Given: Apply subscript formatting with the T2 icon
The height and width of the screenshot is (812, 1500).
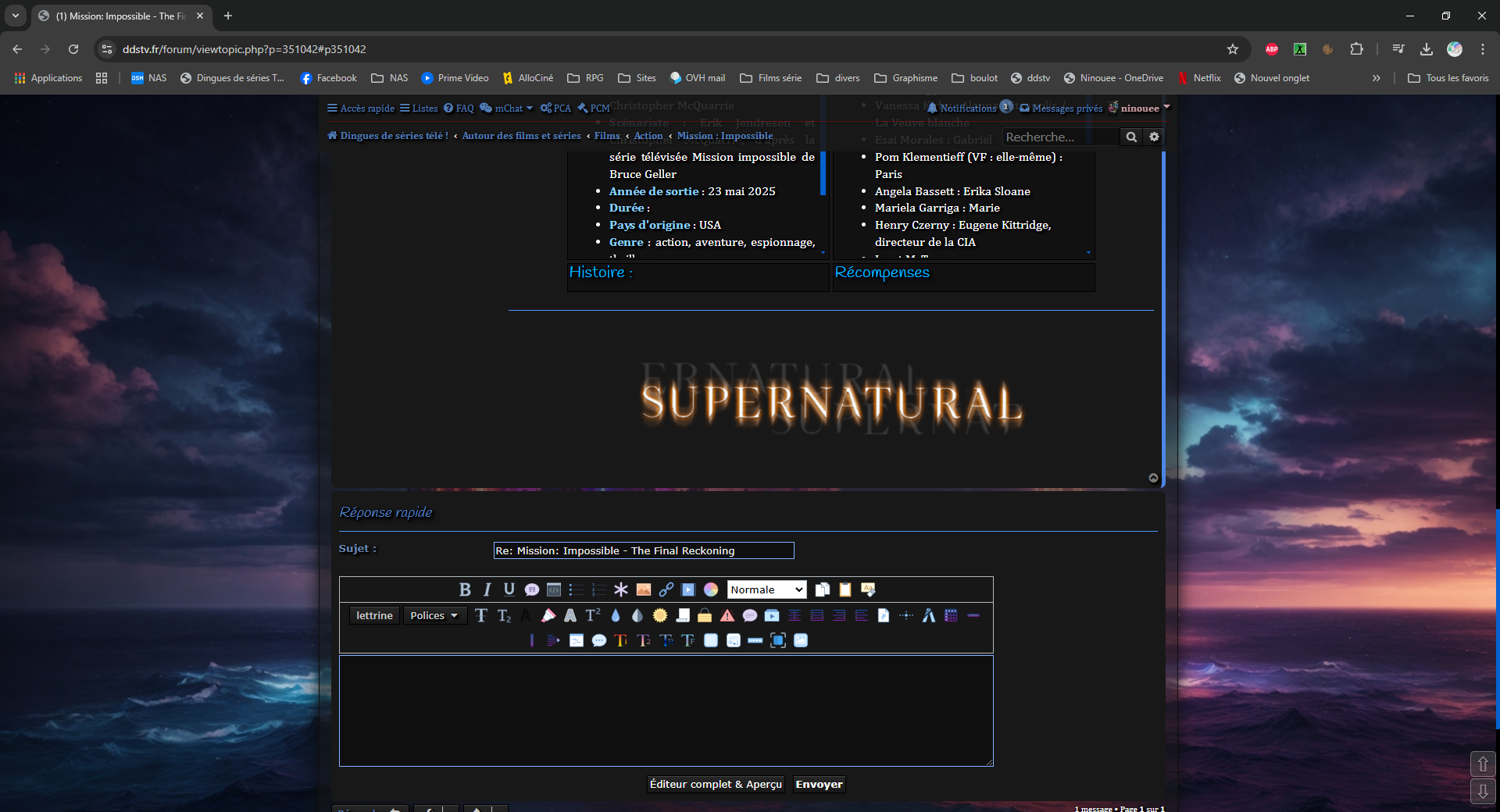Looking at the screenshot, I should pos(504,616).
